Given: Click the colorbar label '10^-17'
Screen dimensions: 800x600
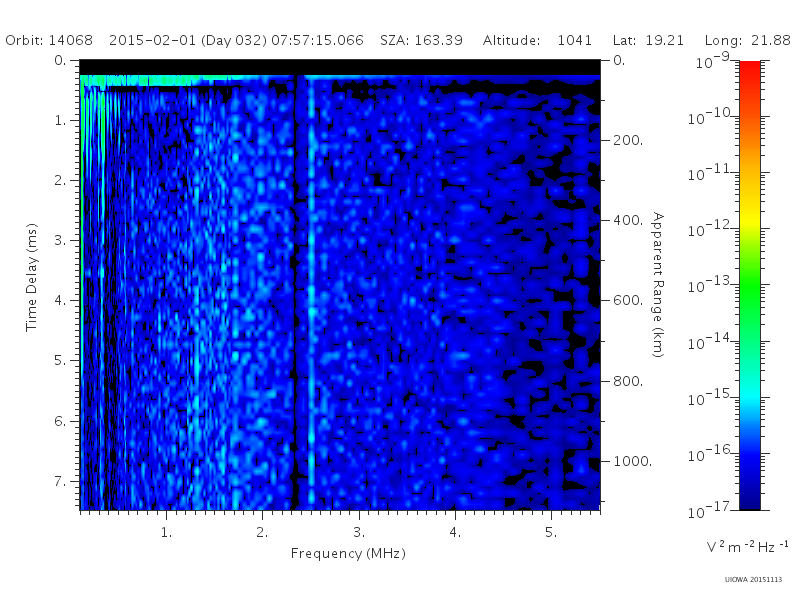Looking at the screenshot, I should point(709,509).
